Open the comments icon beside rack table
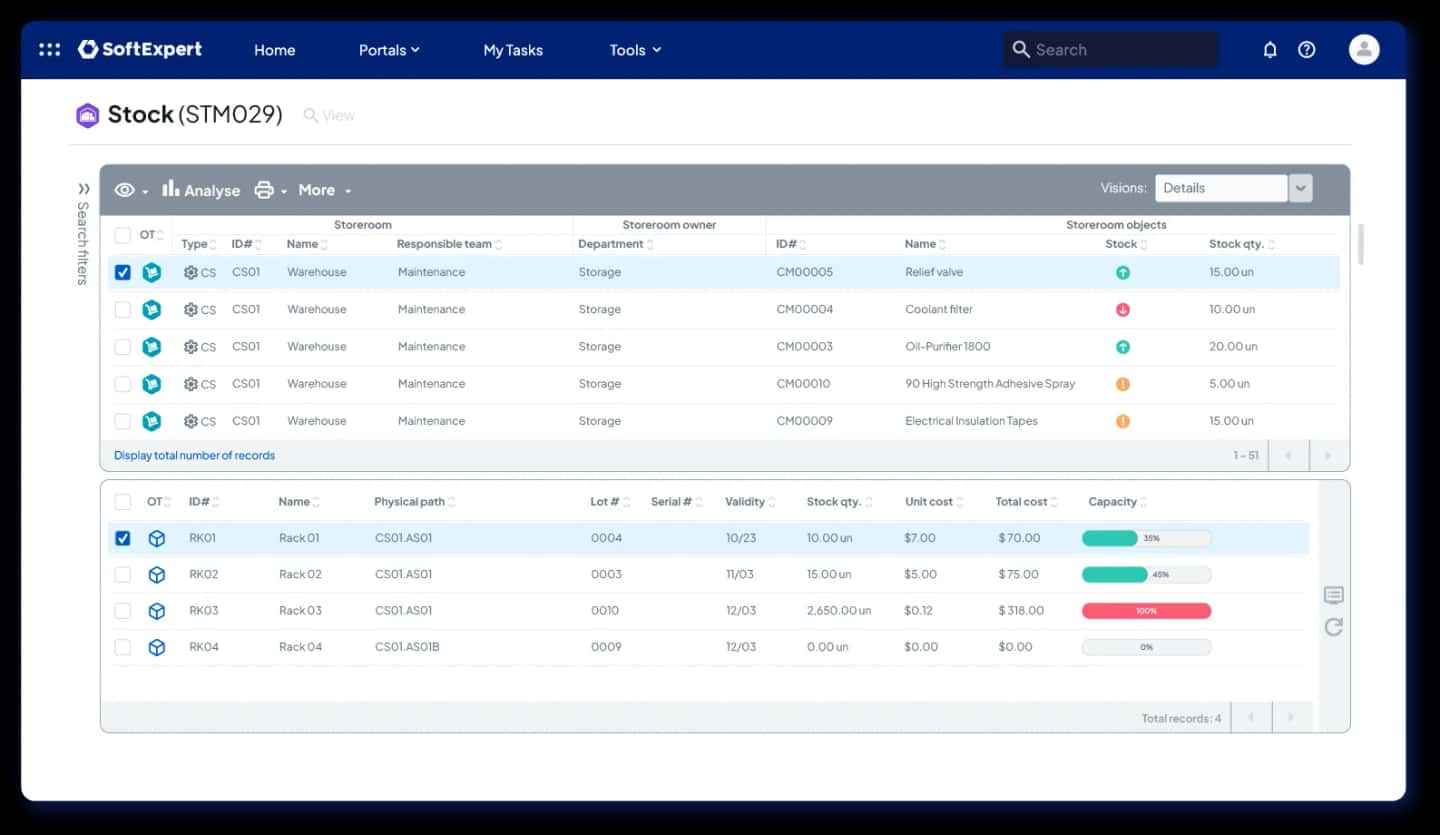Viewport: 1440px width, 835px height. pos(1333,595)
